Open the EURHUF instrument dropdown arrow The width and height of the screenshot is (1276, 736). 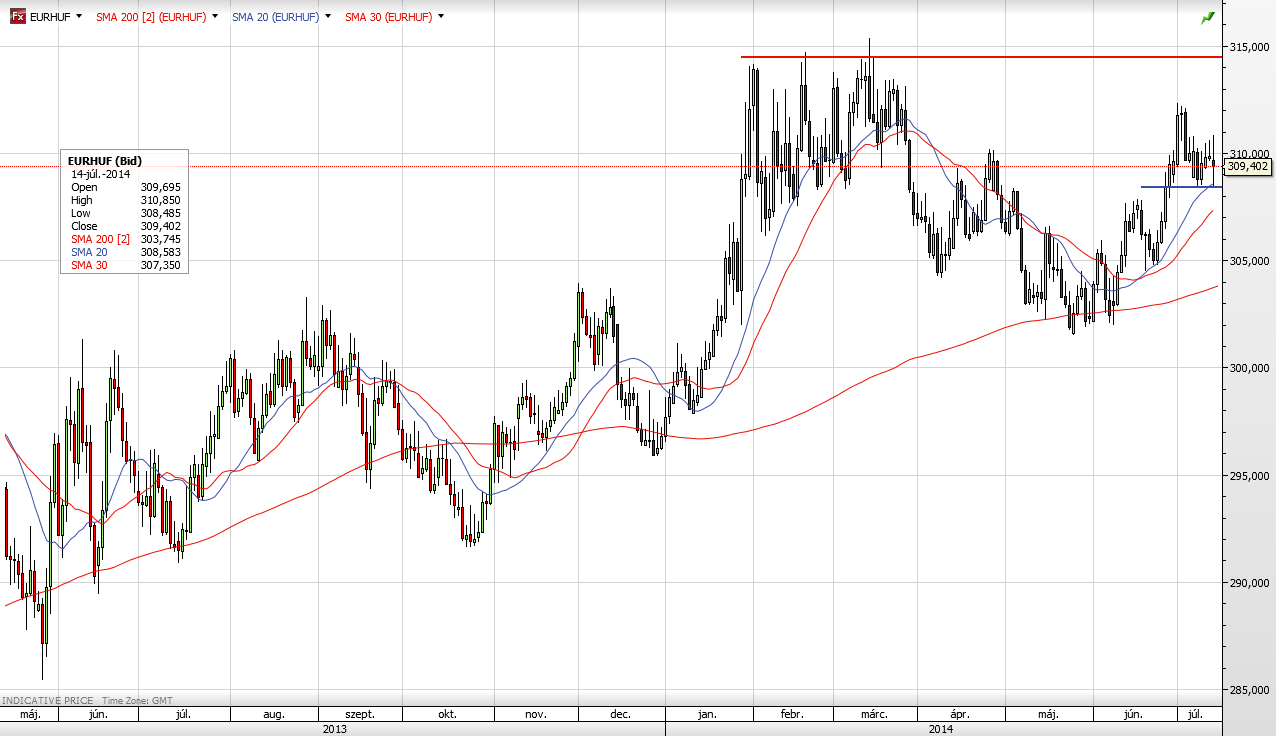(x=79, y=17)
